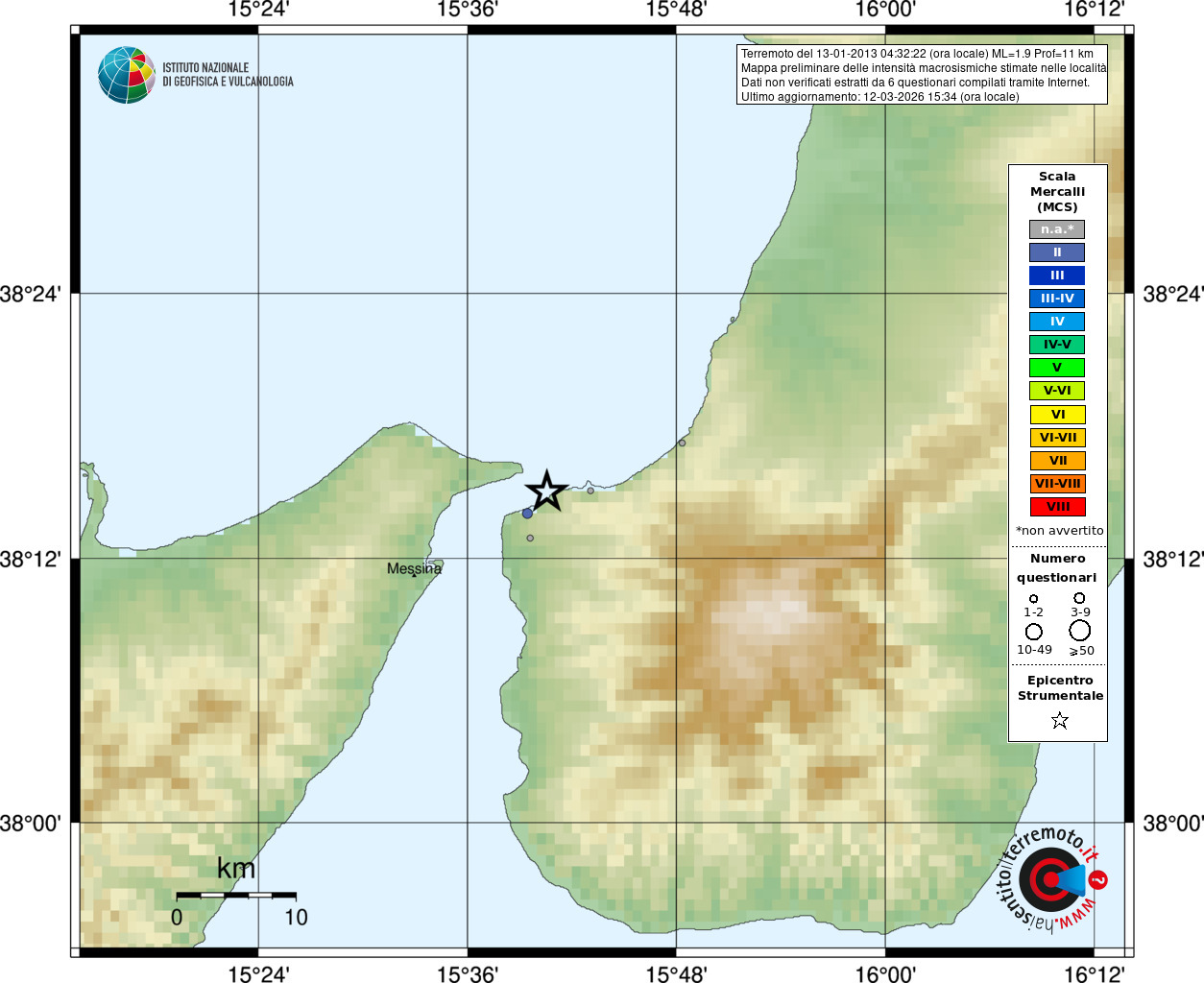Click the 1-2 questionnaires circle in legend

[x=1033, y=598]
